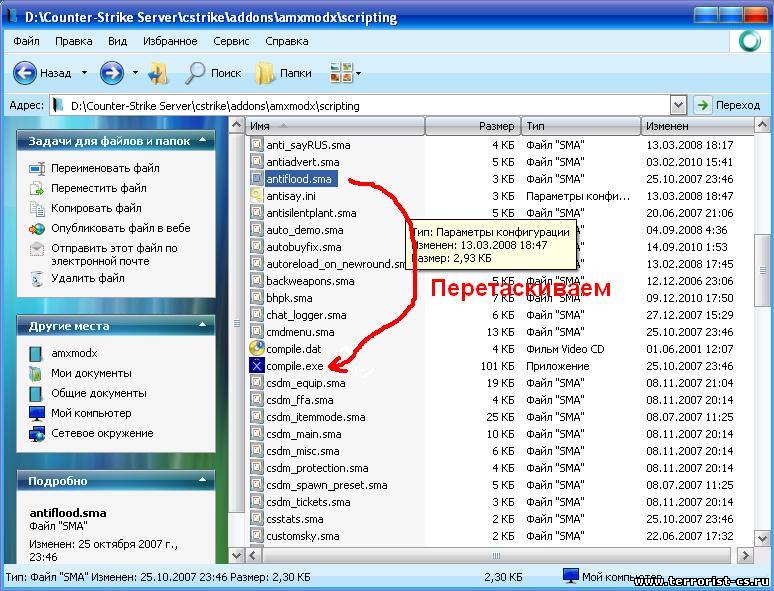
Task: Click Отправить этот файл по электронной почте
Action: (x=114, y=255)
